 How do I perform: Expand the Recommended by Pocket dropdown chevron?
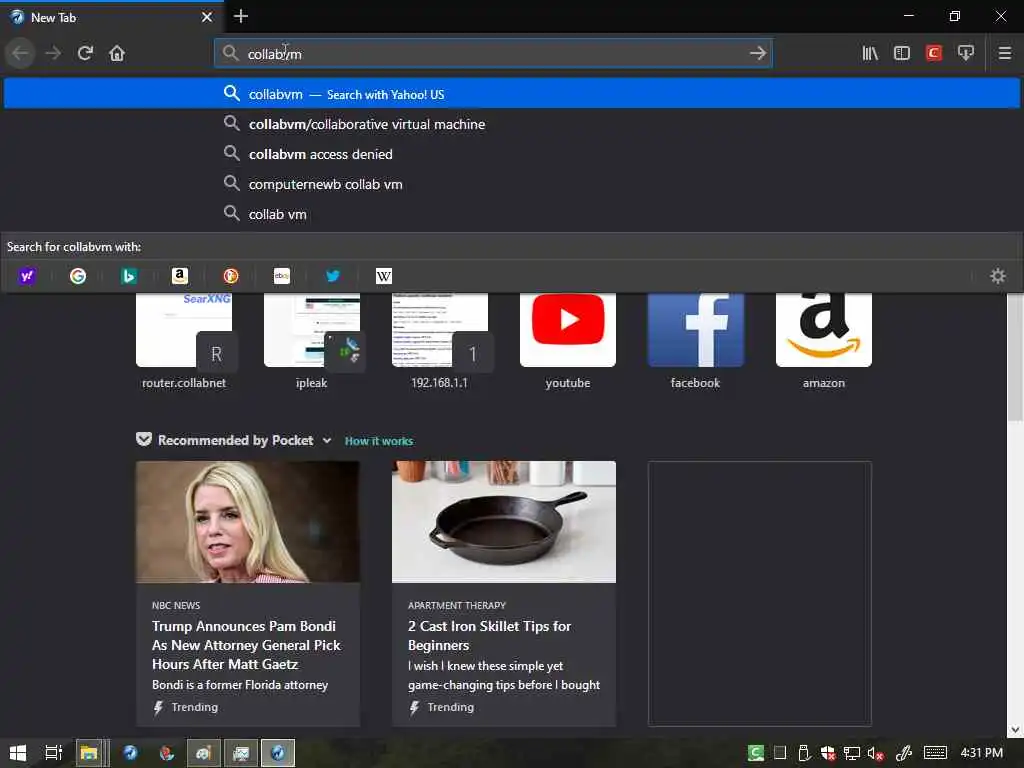point(327,441)
